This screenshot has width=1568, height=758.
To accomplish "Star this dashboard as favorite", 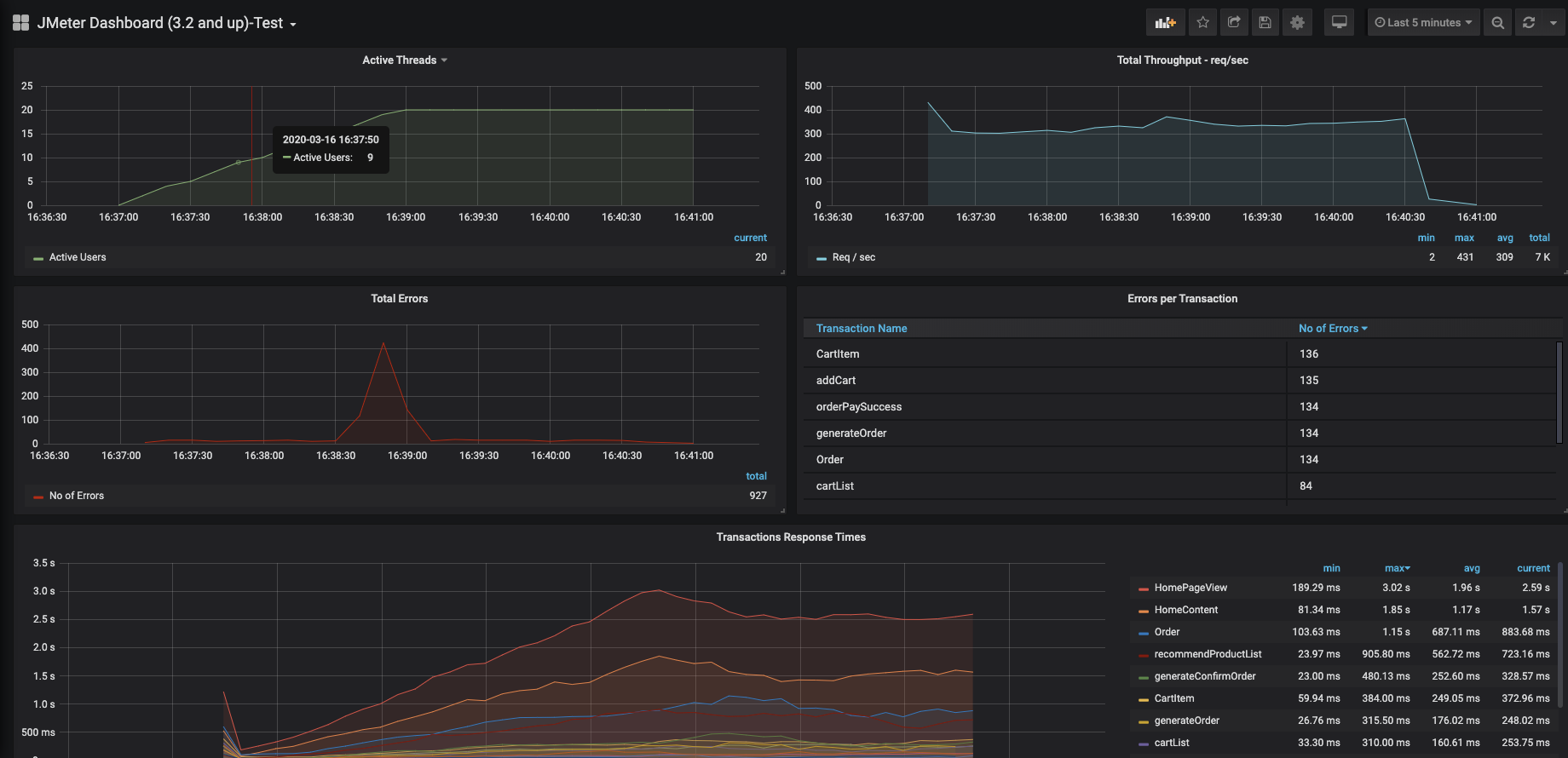I will coord(1202,23).
